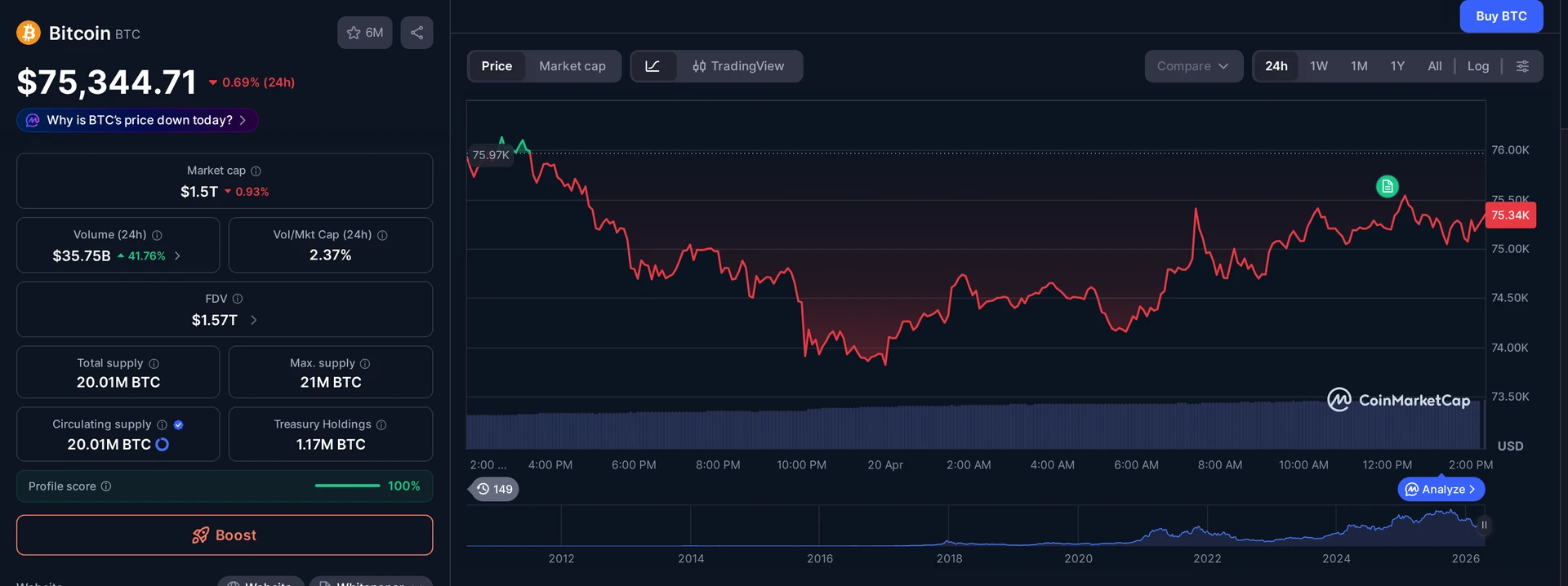This screenshot has height=586, width=1568.
Task: Click the Analyze button
Action: coord(1441,489)
